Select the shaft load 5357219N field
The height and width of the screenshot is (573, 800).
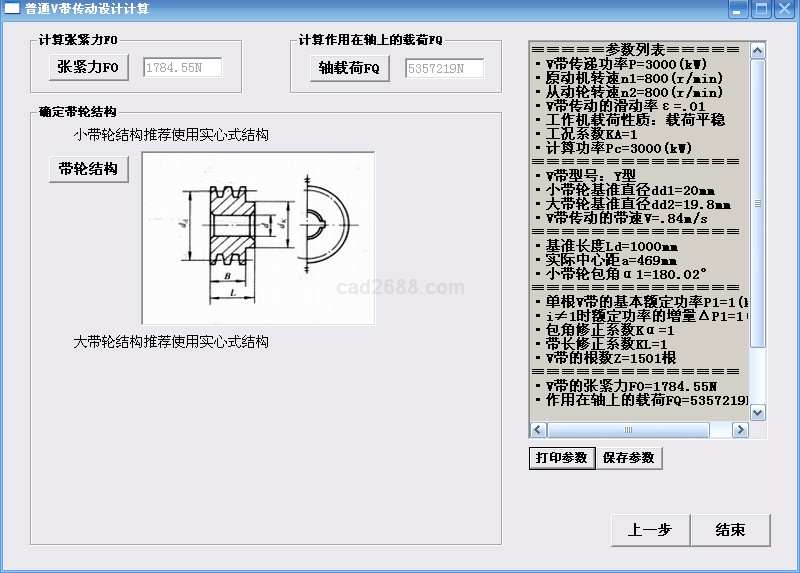click(444, 68)
